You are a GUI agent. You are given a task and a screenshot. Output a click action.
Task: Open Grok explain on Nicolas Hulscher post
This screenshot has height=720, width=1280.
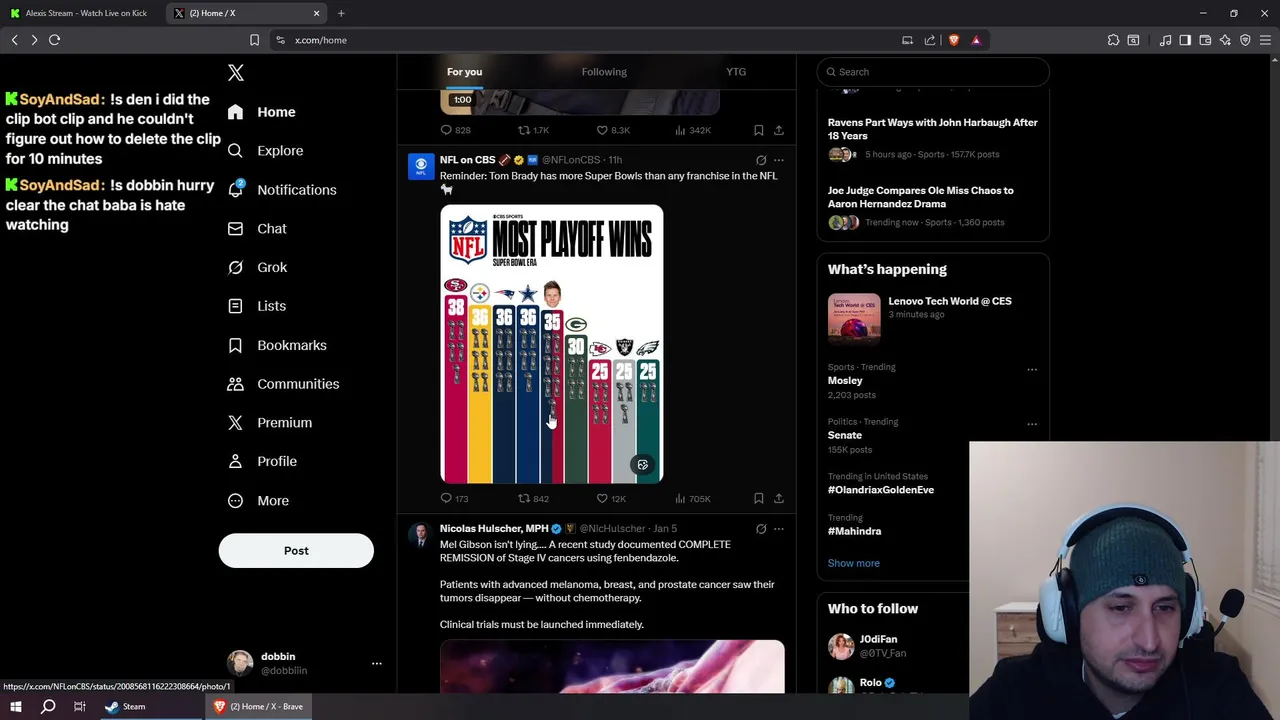[761, 529]
